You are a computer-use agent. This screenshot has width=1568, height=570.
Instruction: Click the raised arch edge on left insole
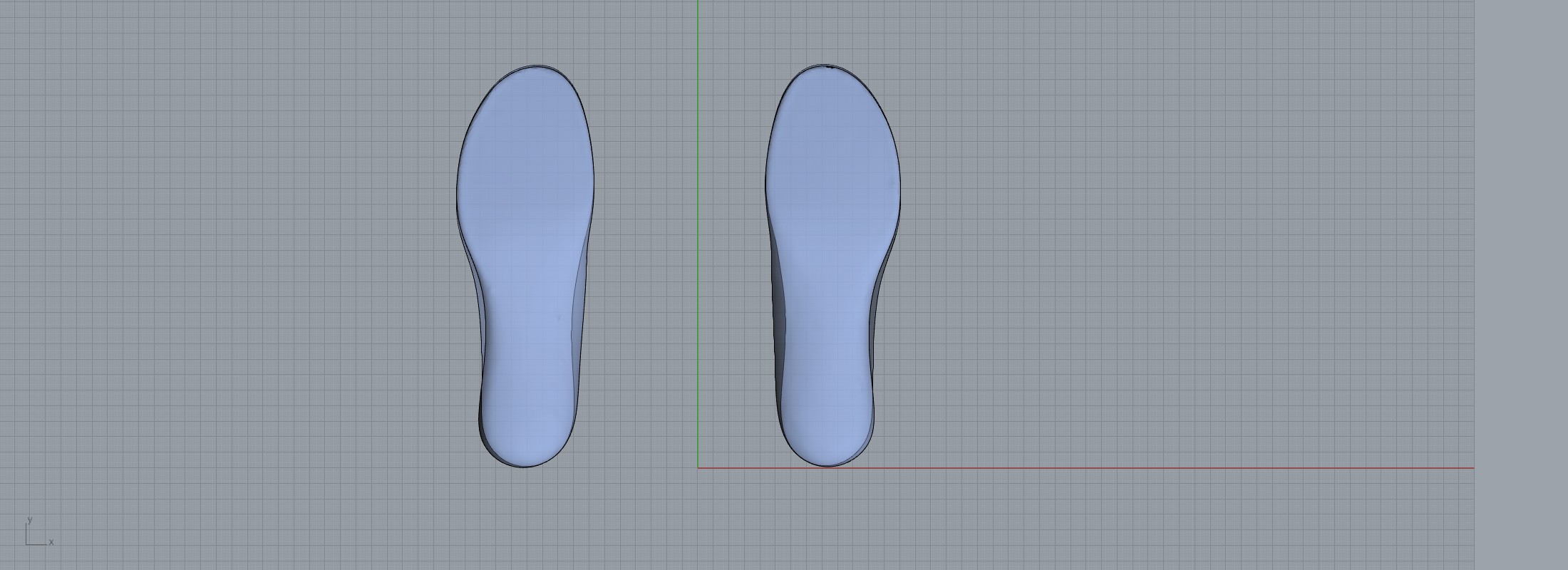point(582,285)
